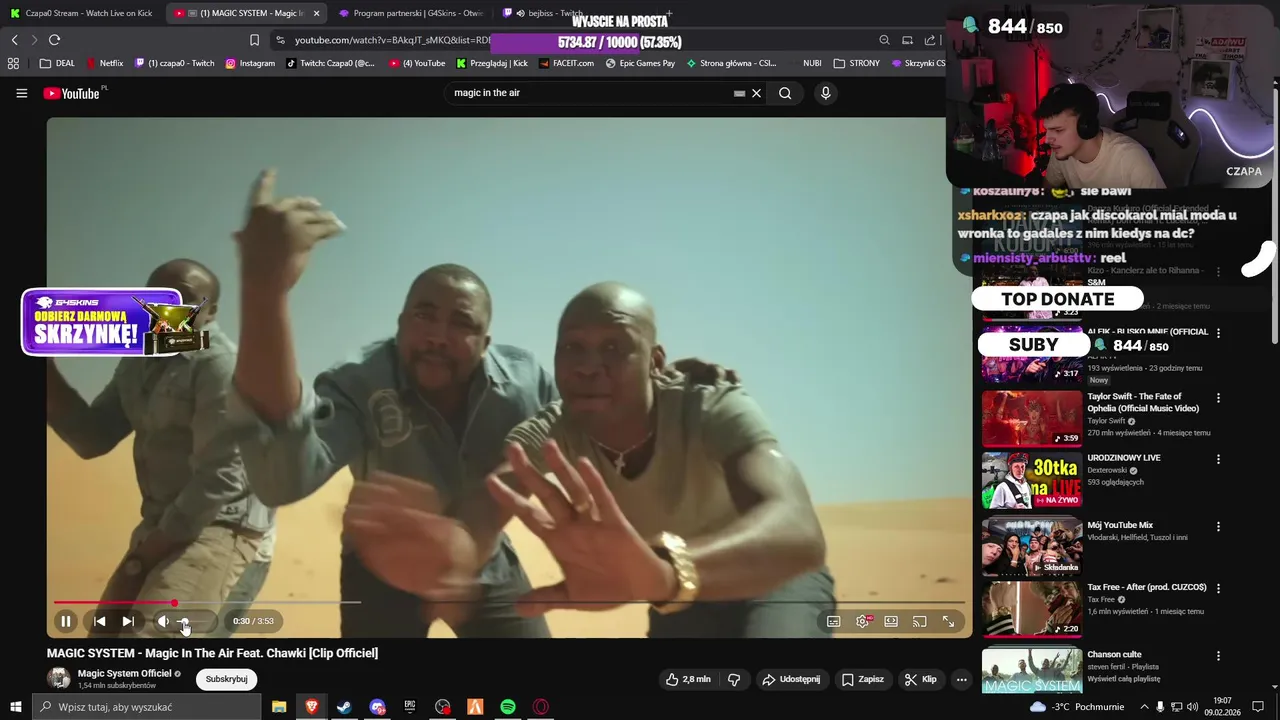Viewport: 1280px width, 720px height.
Task: Open Instagram bookmark
Action: [250, 63]
